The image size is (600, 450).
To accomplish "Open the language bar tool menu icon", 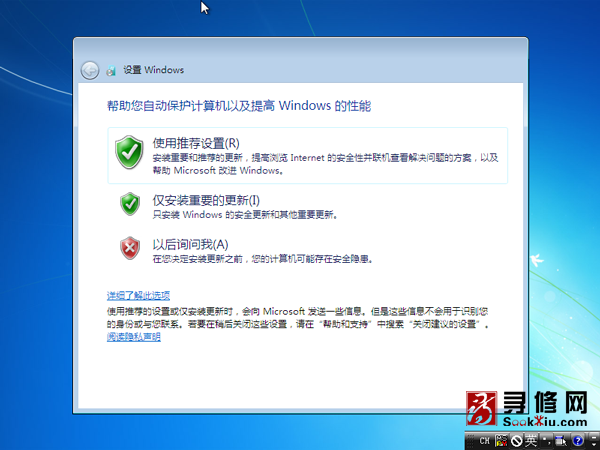I will [562, 441].
